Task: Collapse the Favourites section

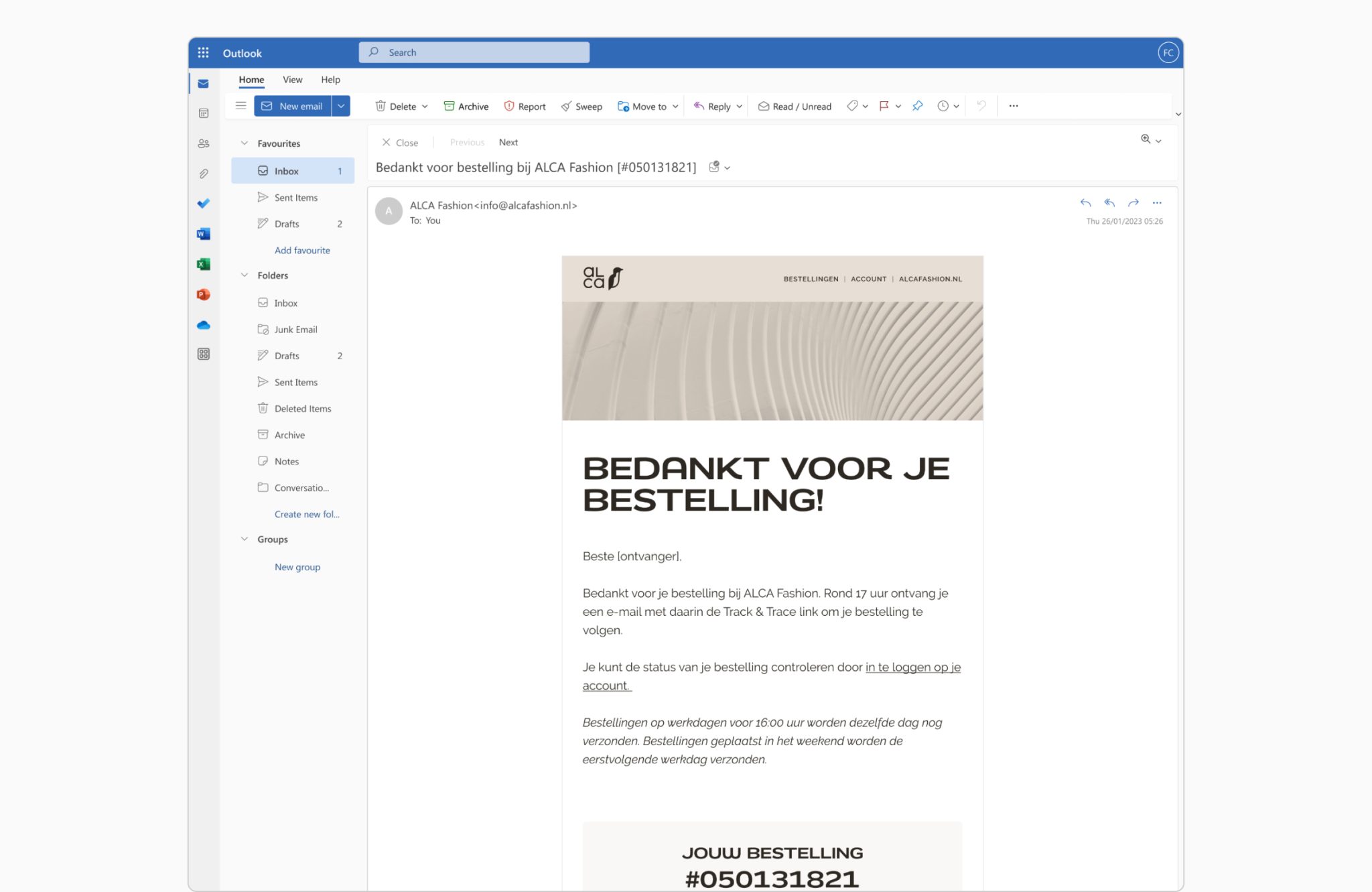Action: [245, 143]
